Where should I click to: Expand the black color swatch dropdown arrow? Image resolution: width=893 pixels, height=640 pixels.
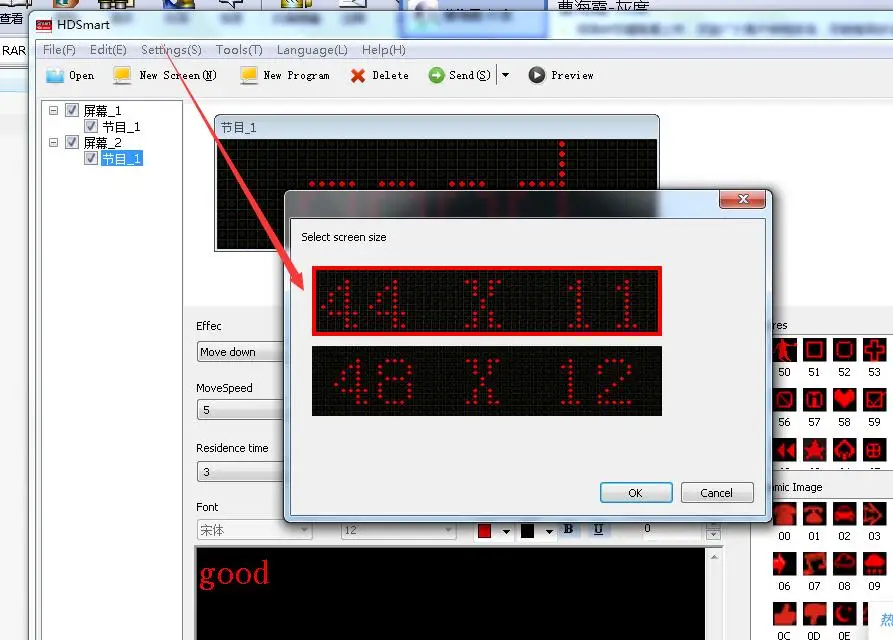tap(549, 531)
